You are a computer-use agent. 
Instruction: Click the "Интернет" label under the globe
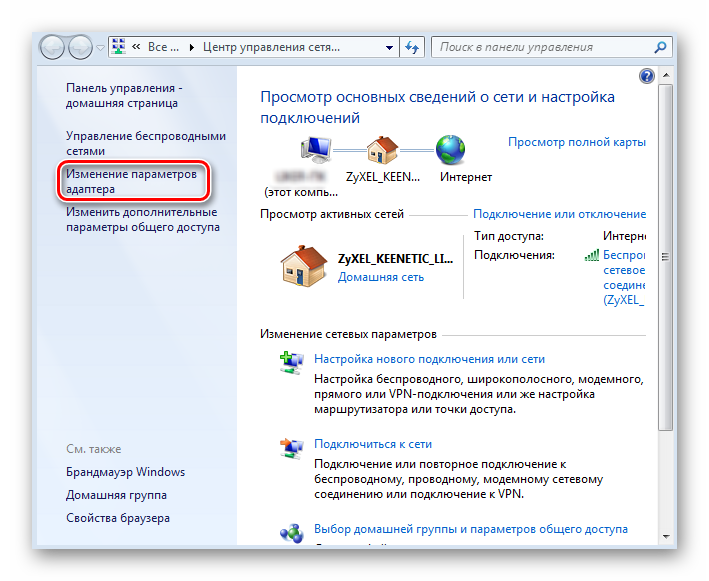click(466, 177)
